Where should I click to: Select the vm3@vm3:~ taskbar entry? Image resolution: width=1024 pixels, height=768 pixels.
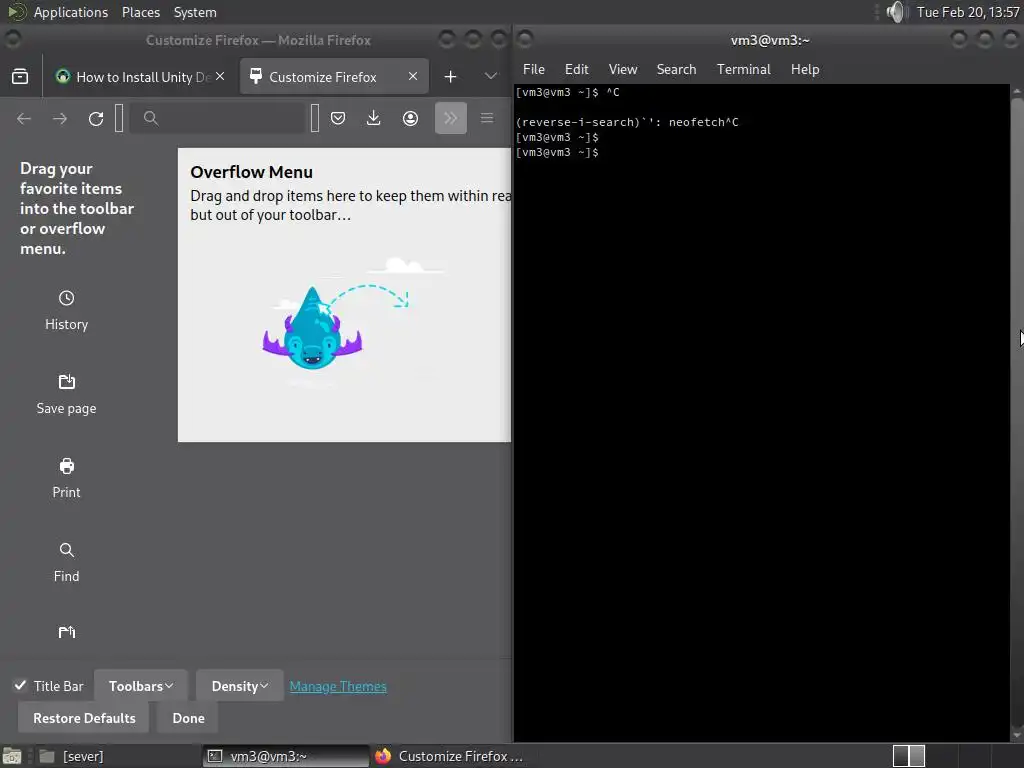[286, 756]
